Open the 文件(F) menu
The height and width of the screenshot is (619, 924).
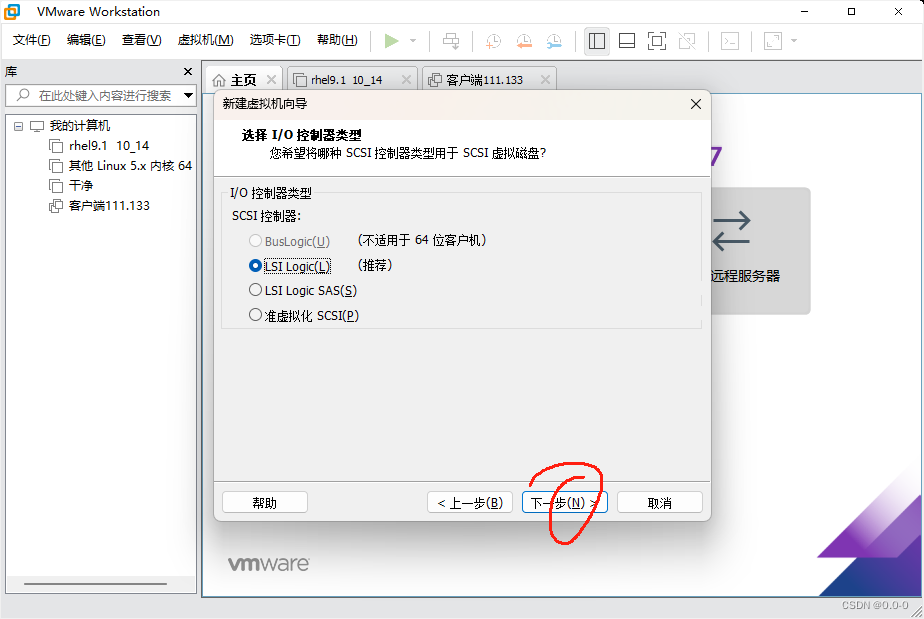[x=32, y=40]
